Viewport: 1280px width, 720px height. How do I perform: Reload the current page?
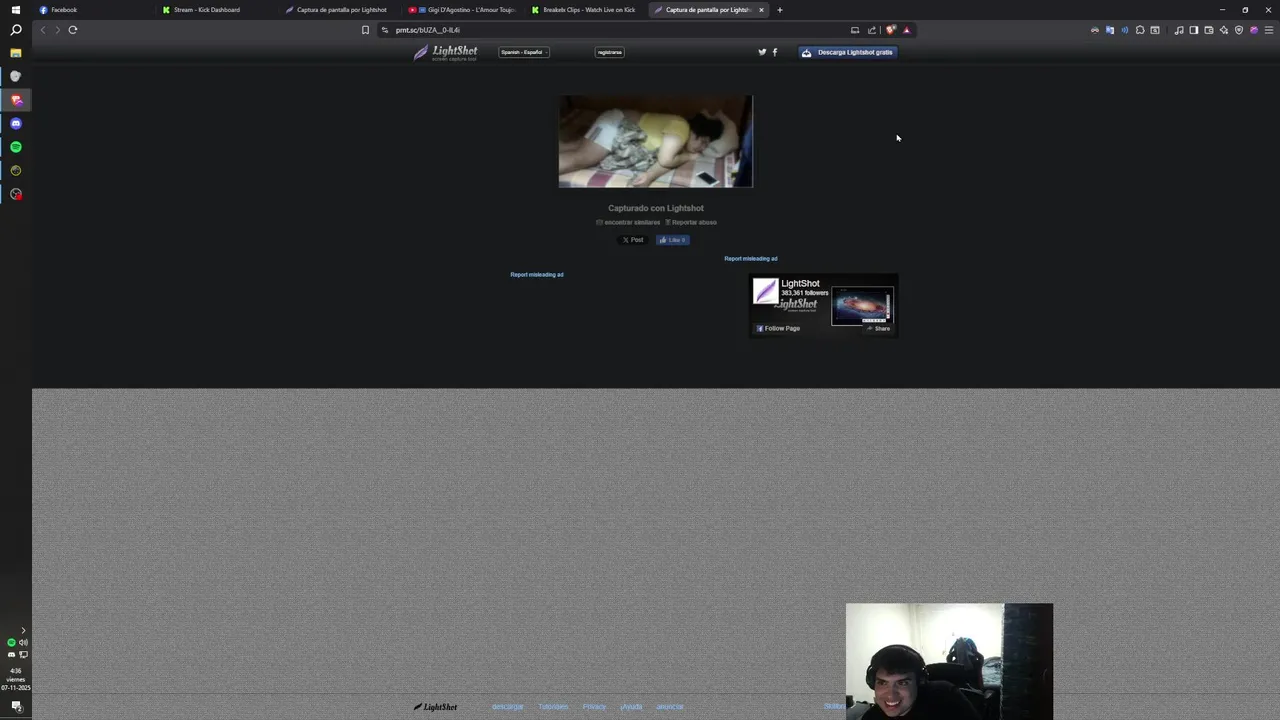(73, 30)
